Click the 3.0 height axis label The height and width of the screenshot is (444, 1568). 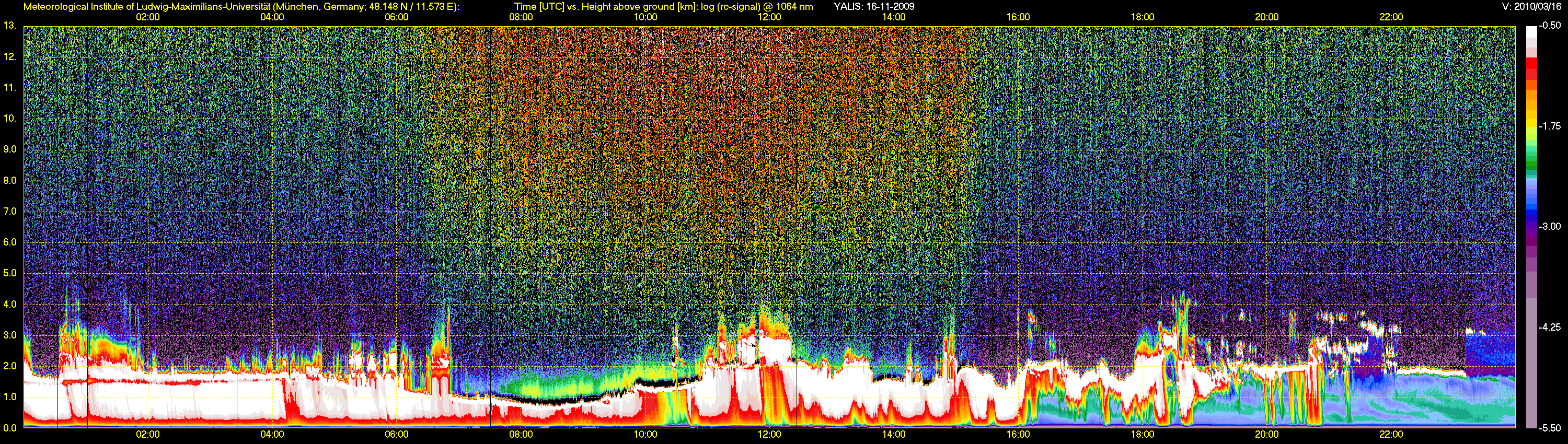[10, 335]
